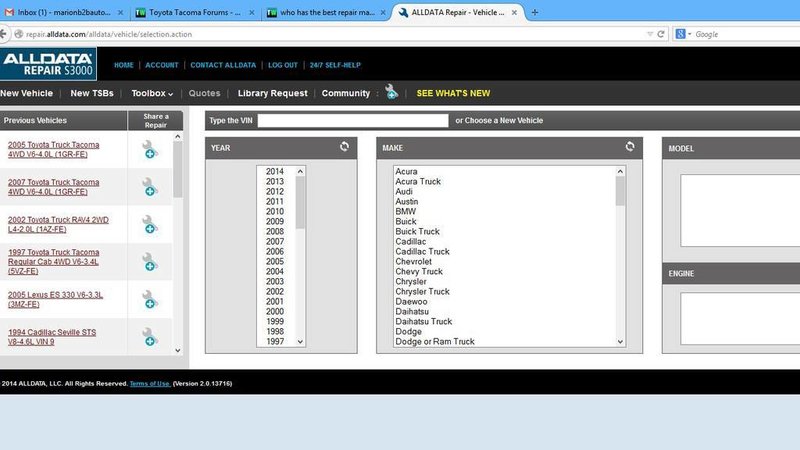Open 1994 Cadillac Seville STS link
Screen dimensions: 800x450
click(52, 337)
